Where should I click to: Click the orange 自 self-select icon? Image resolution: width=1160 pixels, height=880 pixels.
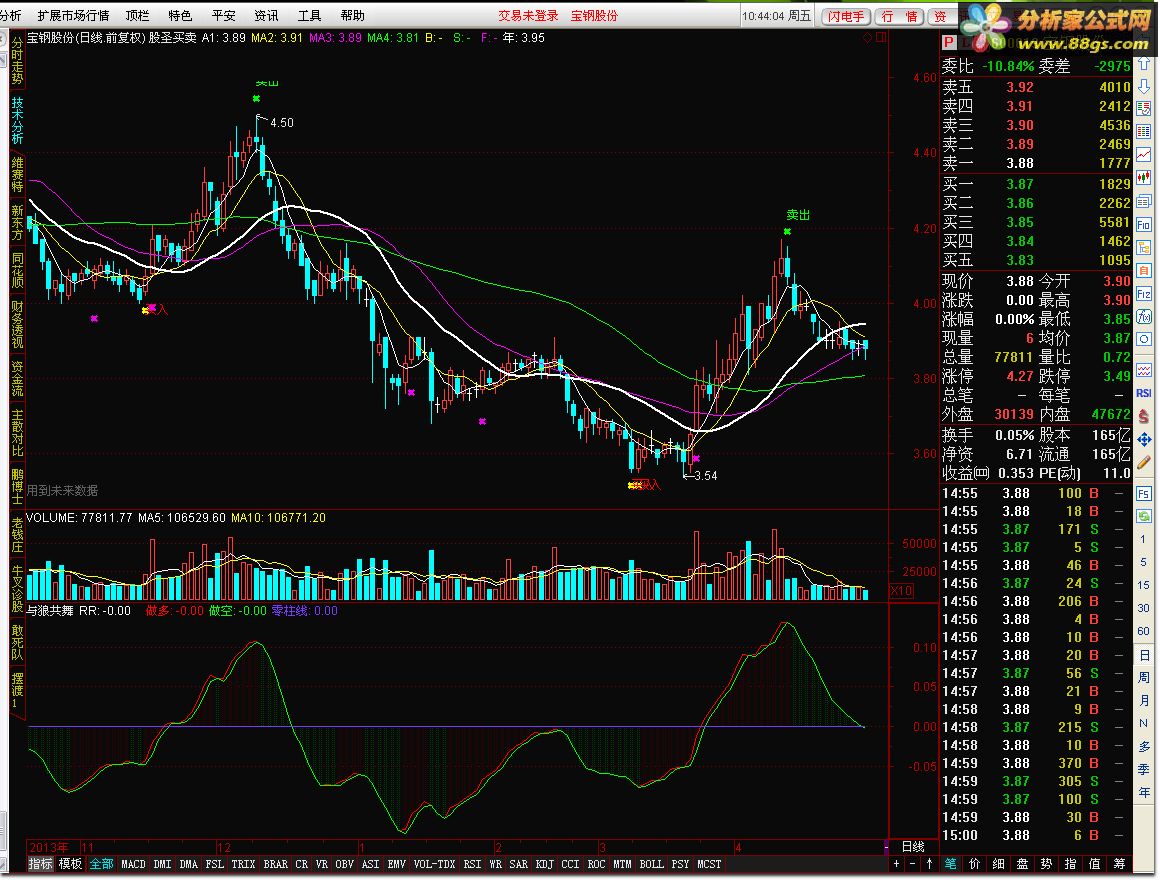[x=1144, y=271]
